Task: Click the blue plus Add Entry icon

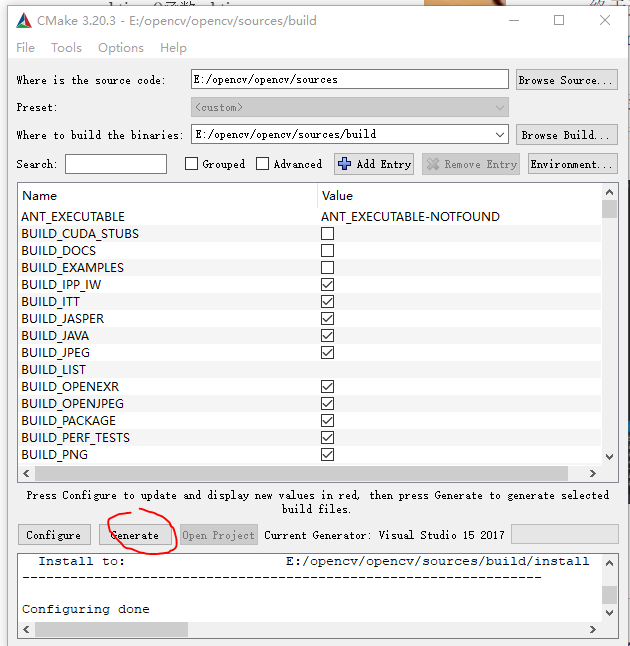Action: [x=344, y=164]
